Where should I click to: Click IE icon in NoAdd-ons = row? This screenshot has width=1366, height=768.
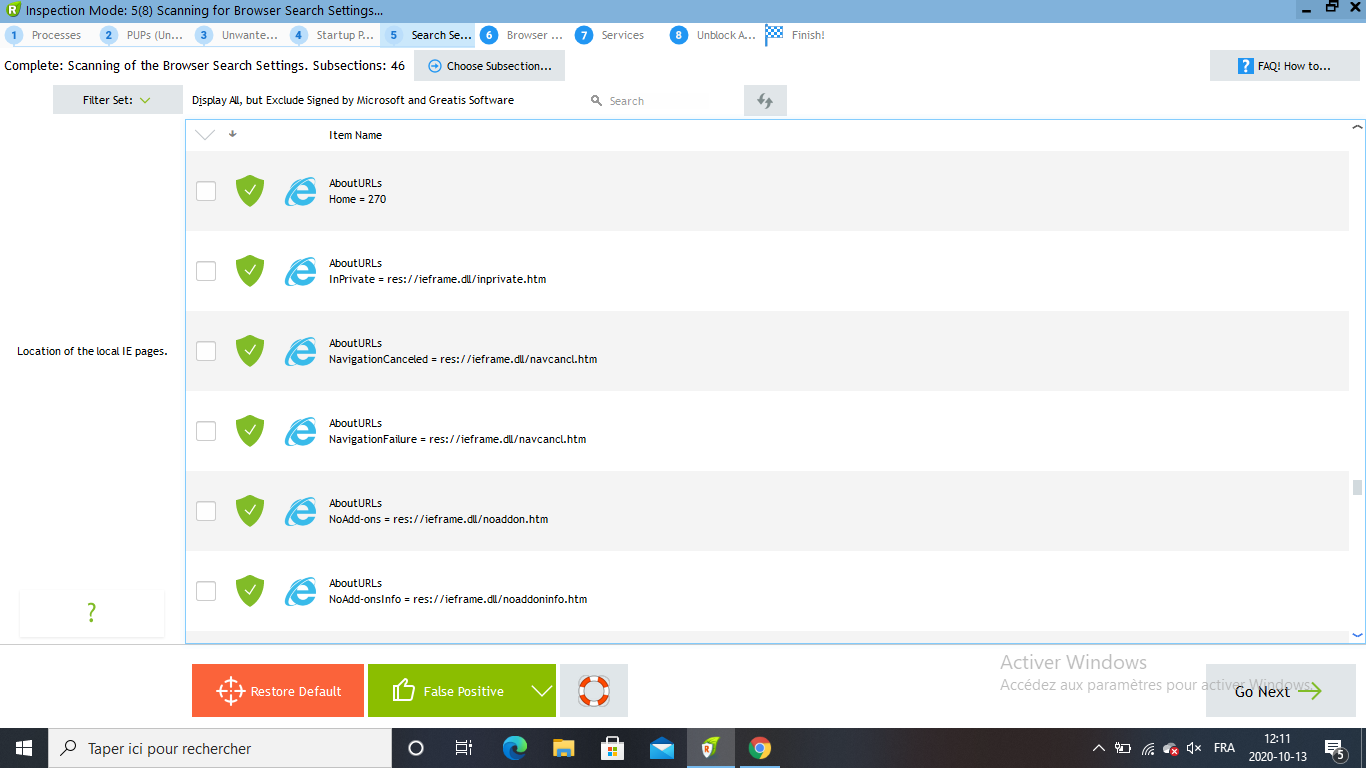[300, 511]
